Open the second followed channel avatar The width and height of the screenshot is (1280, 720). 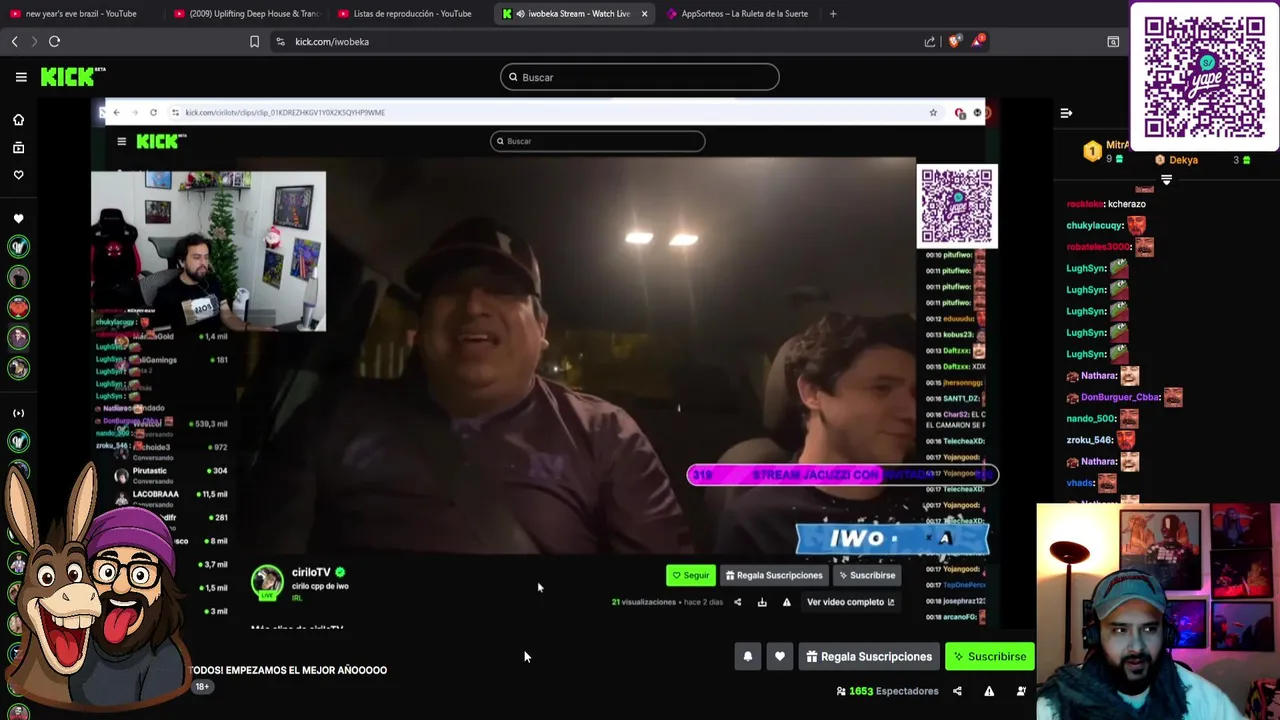pos(18,277)
